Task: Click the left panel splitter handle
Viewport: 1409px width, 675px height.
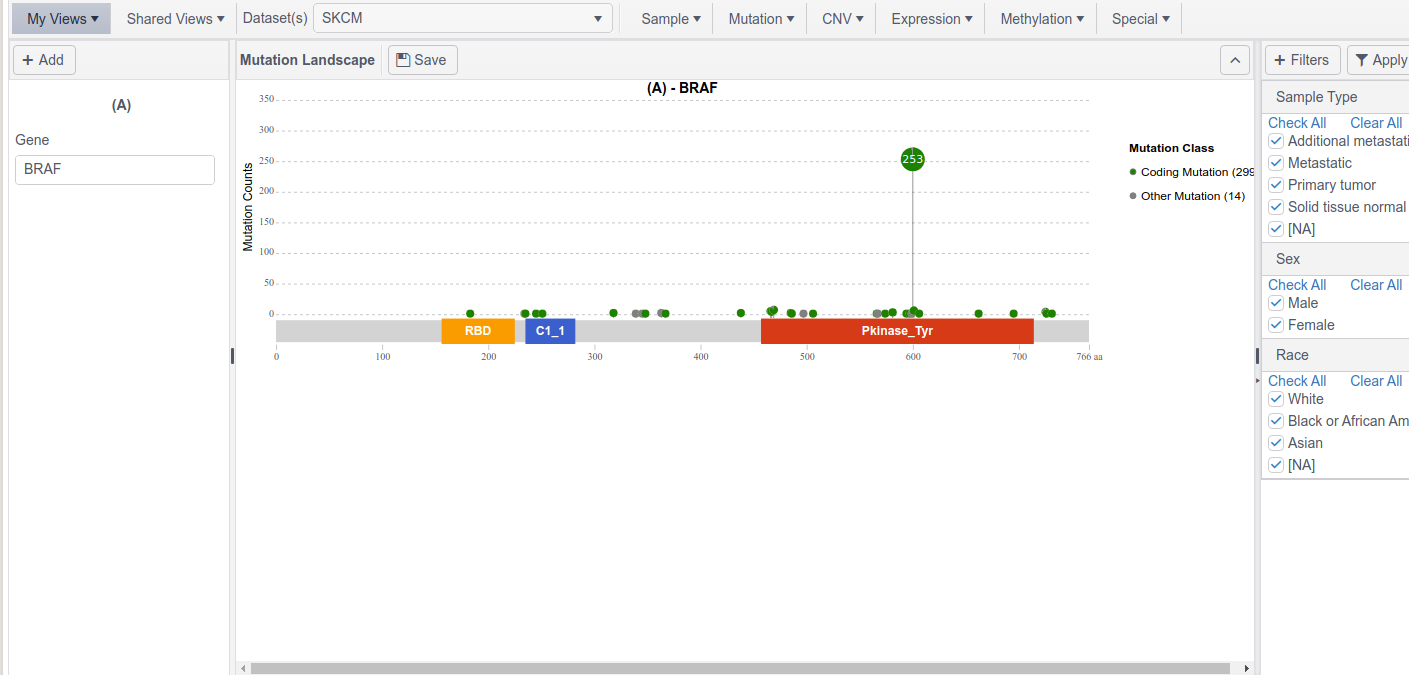Action: click(x=232, y=355)
